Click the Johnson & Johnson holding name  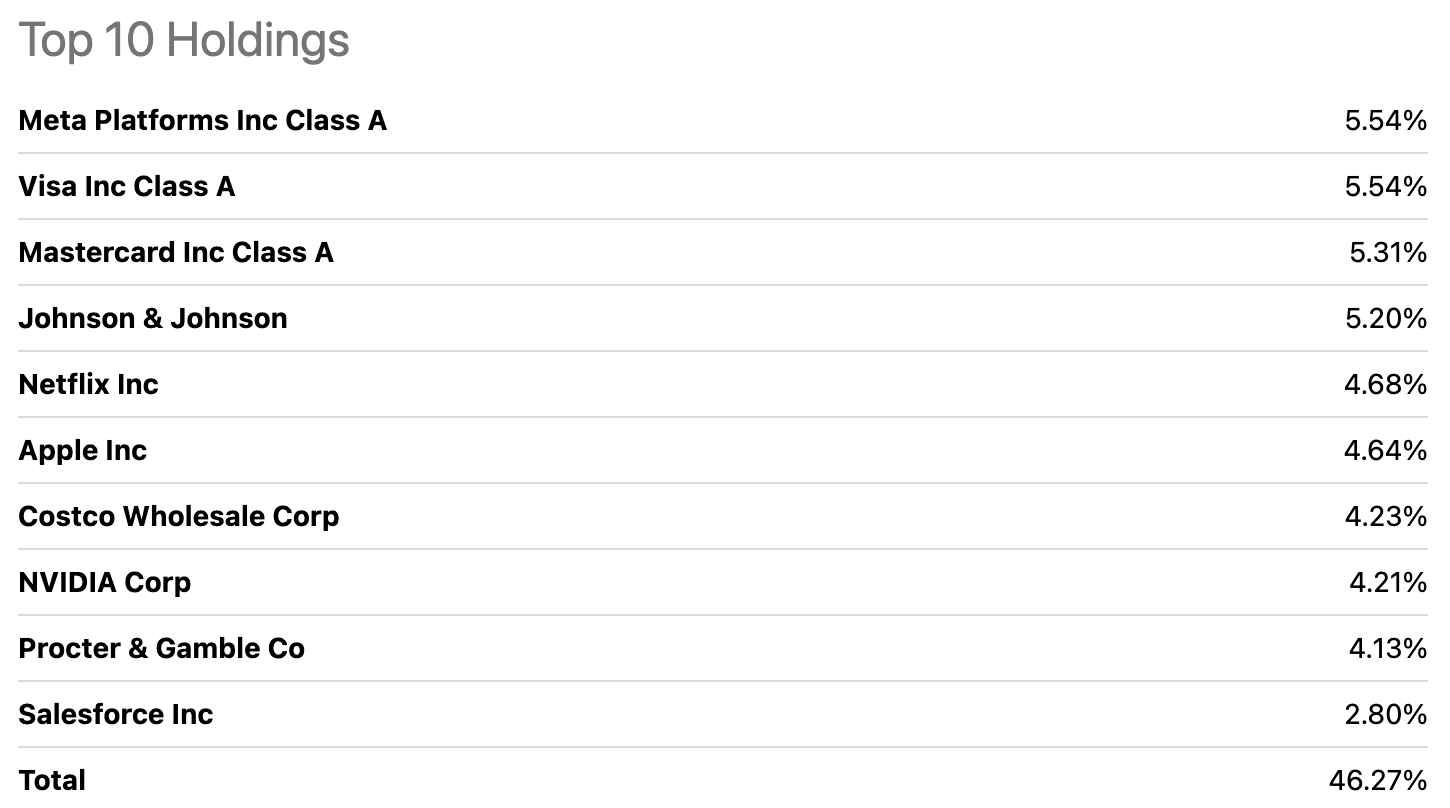[x=153, y=319]
